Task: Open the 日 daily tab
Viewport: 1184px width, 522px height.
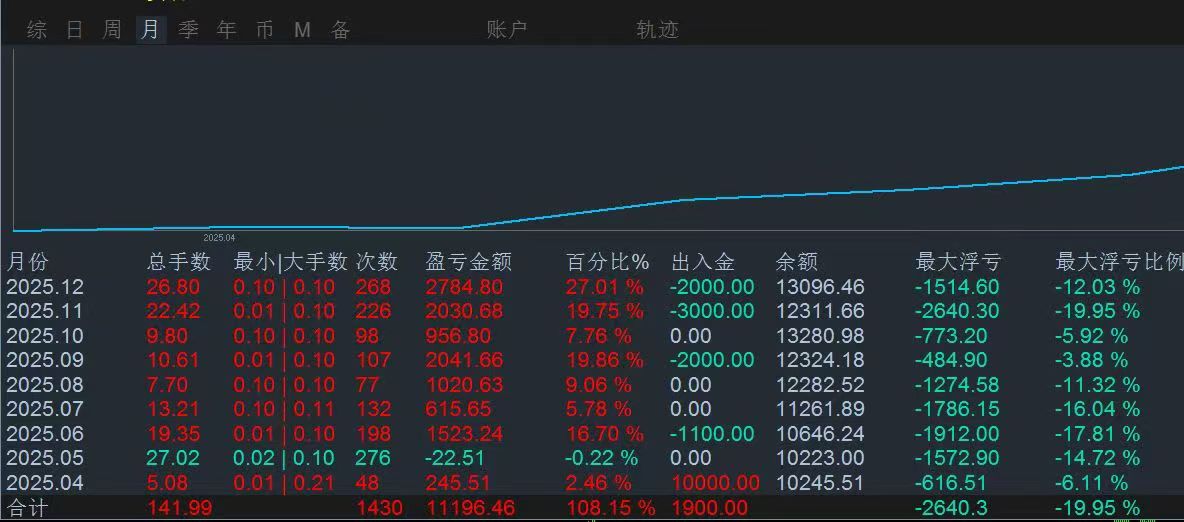Action: [74, 30]
